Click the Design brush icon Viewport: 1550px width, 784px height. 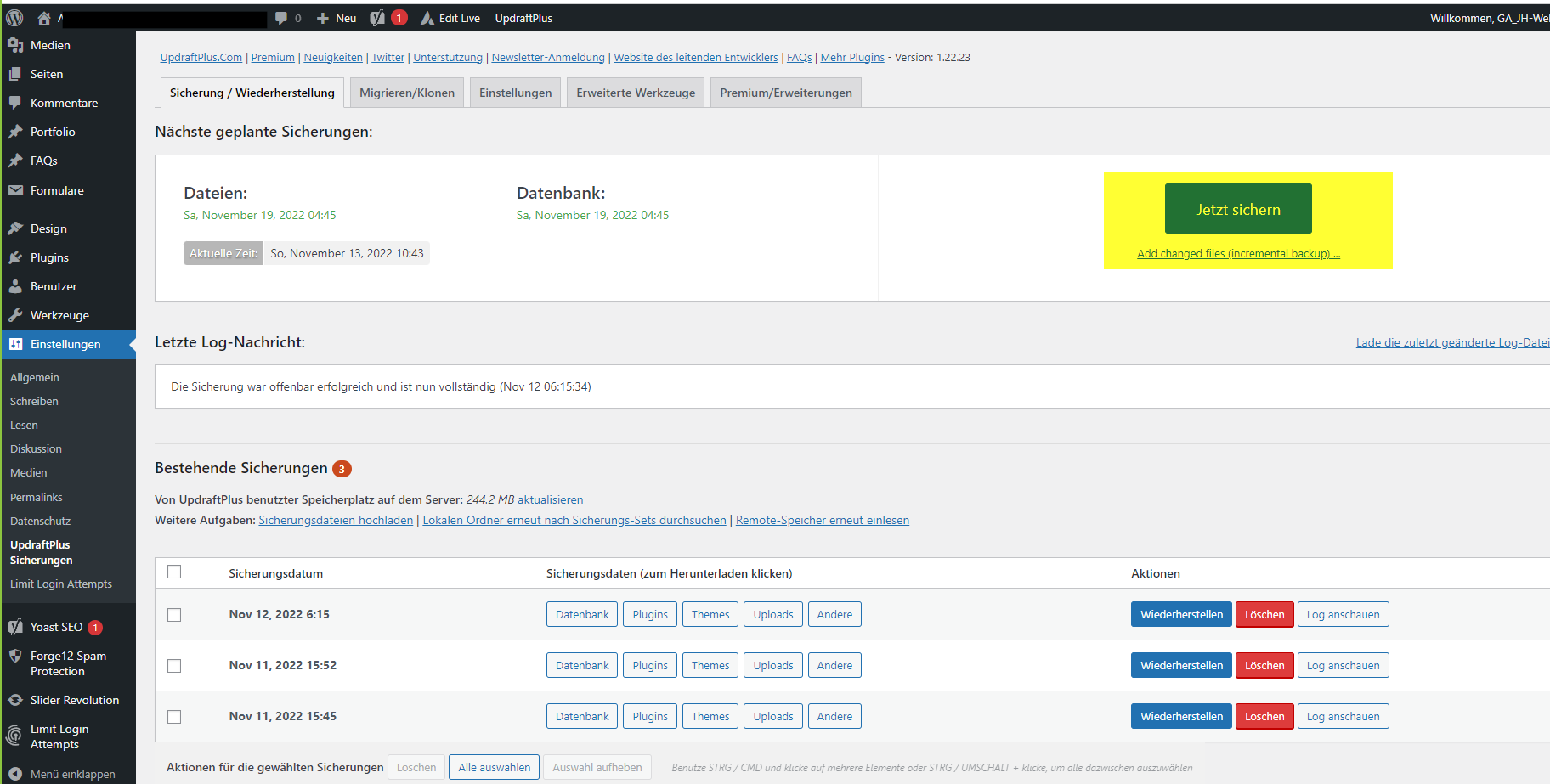click(15, 228)
